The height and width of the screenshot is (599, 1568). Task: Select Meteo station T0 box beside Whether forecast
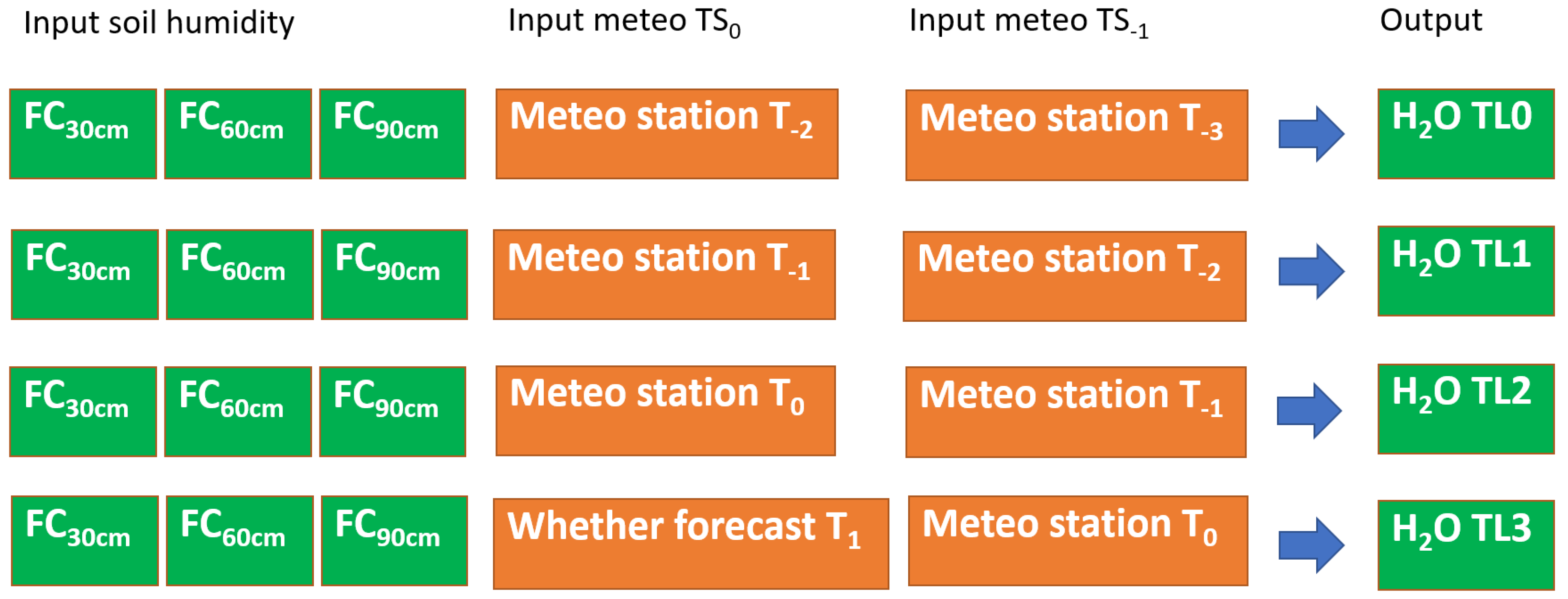point(1077,541)
